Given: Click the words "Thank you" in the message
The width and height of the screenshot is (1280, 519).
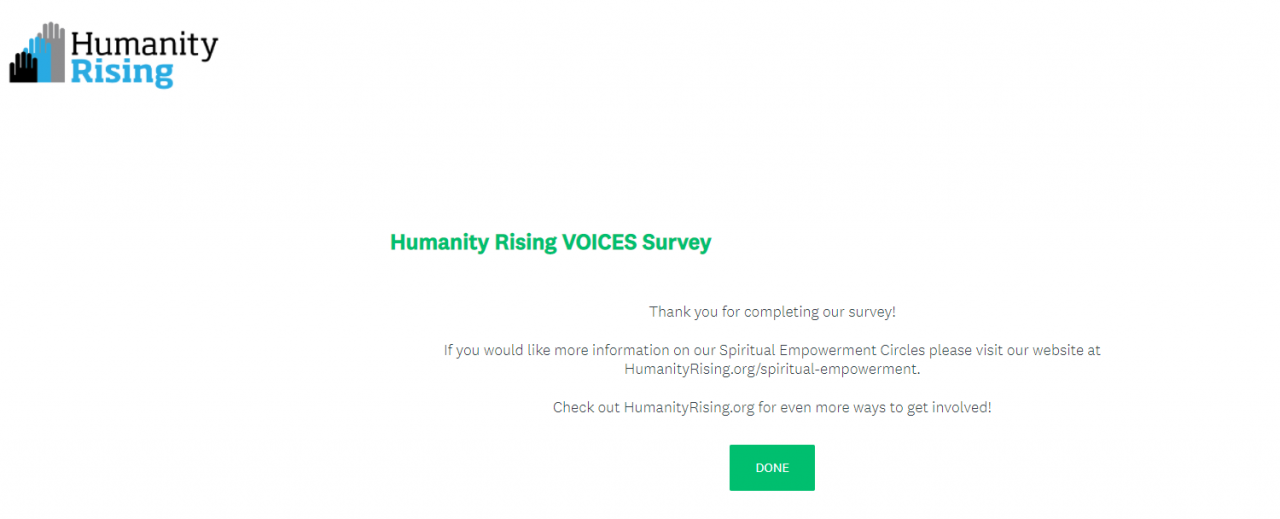Looking at the screenshot, I should point(683,312).
